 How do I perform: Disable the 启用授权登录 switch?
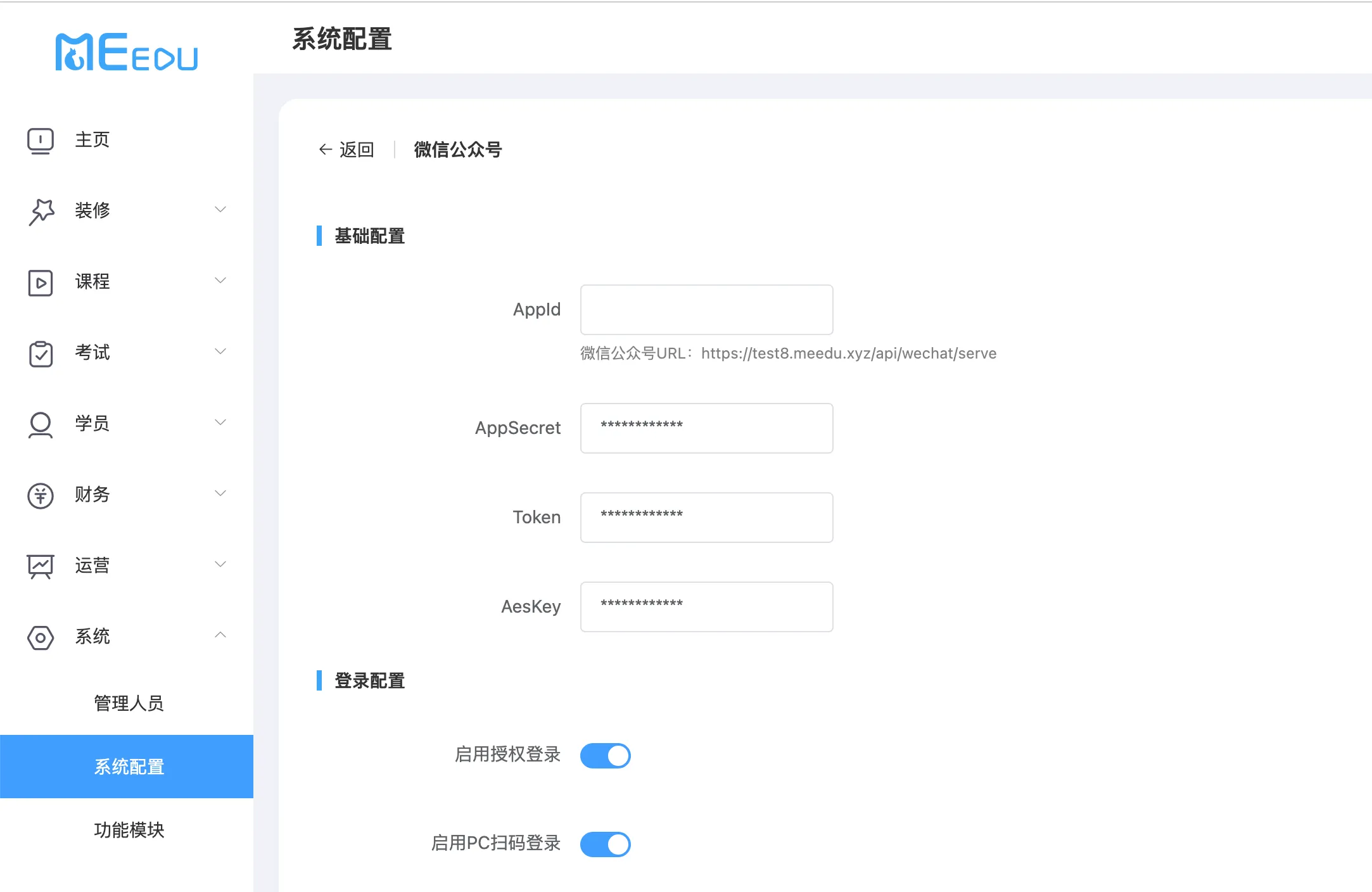(x=606, y=755)
